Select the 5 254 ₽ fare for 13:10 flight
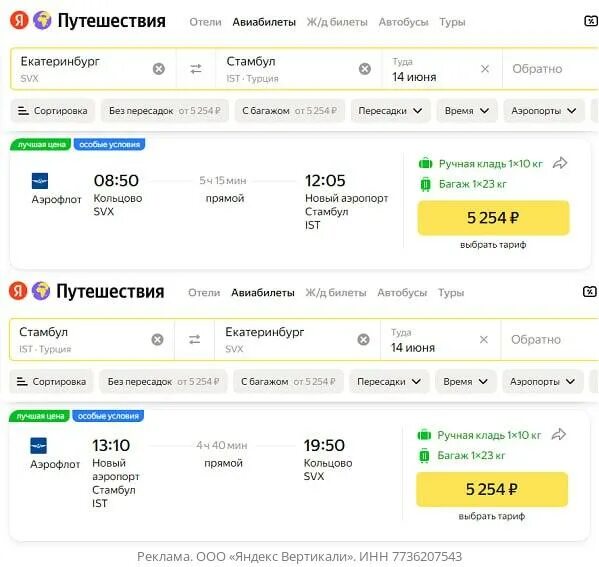Viewport: 599px width, 567px height. tap(492, 489)
